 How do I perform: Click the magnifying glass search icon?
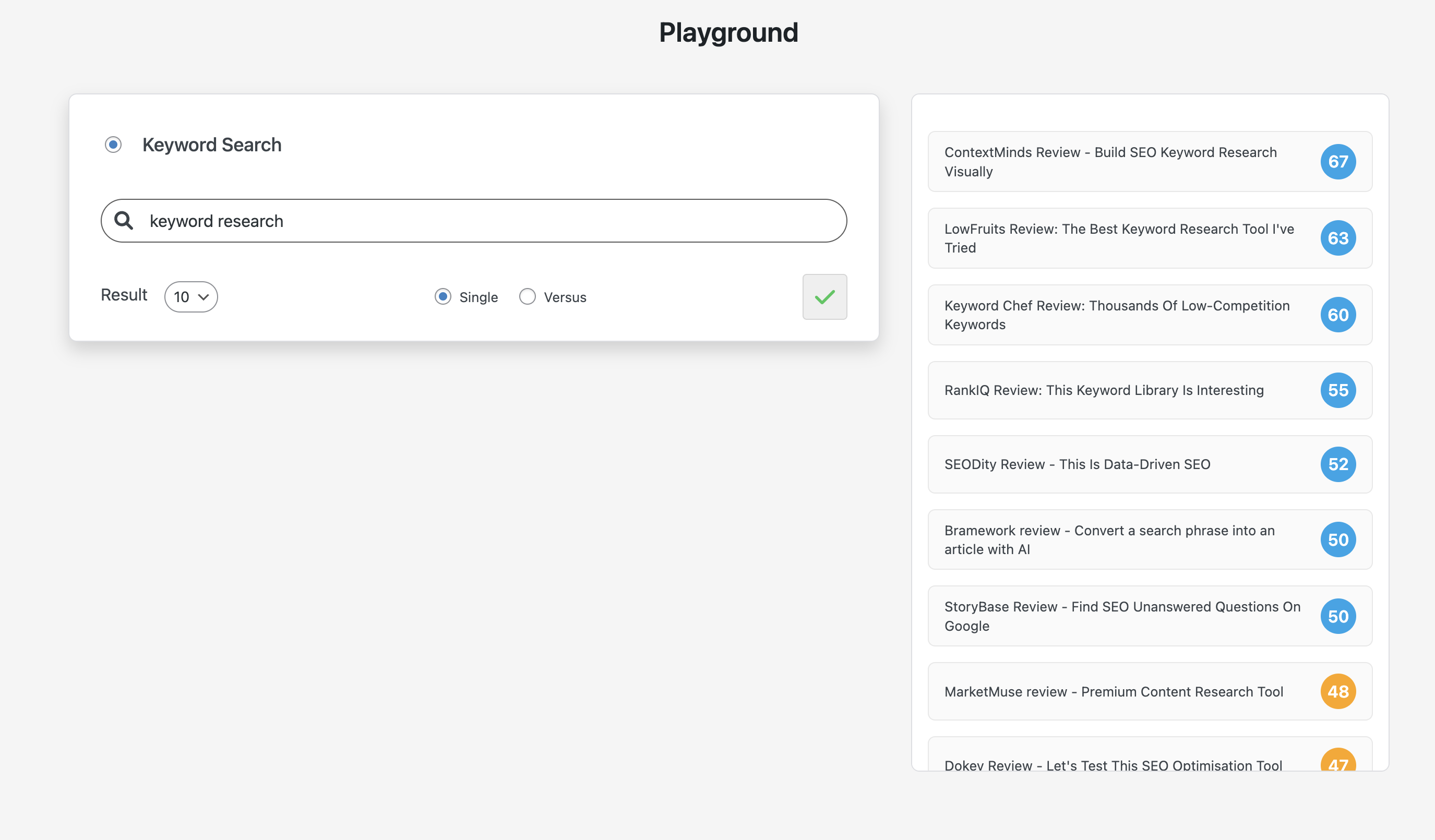point(124,220)
